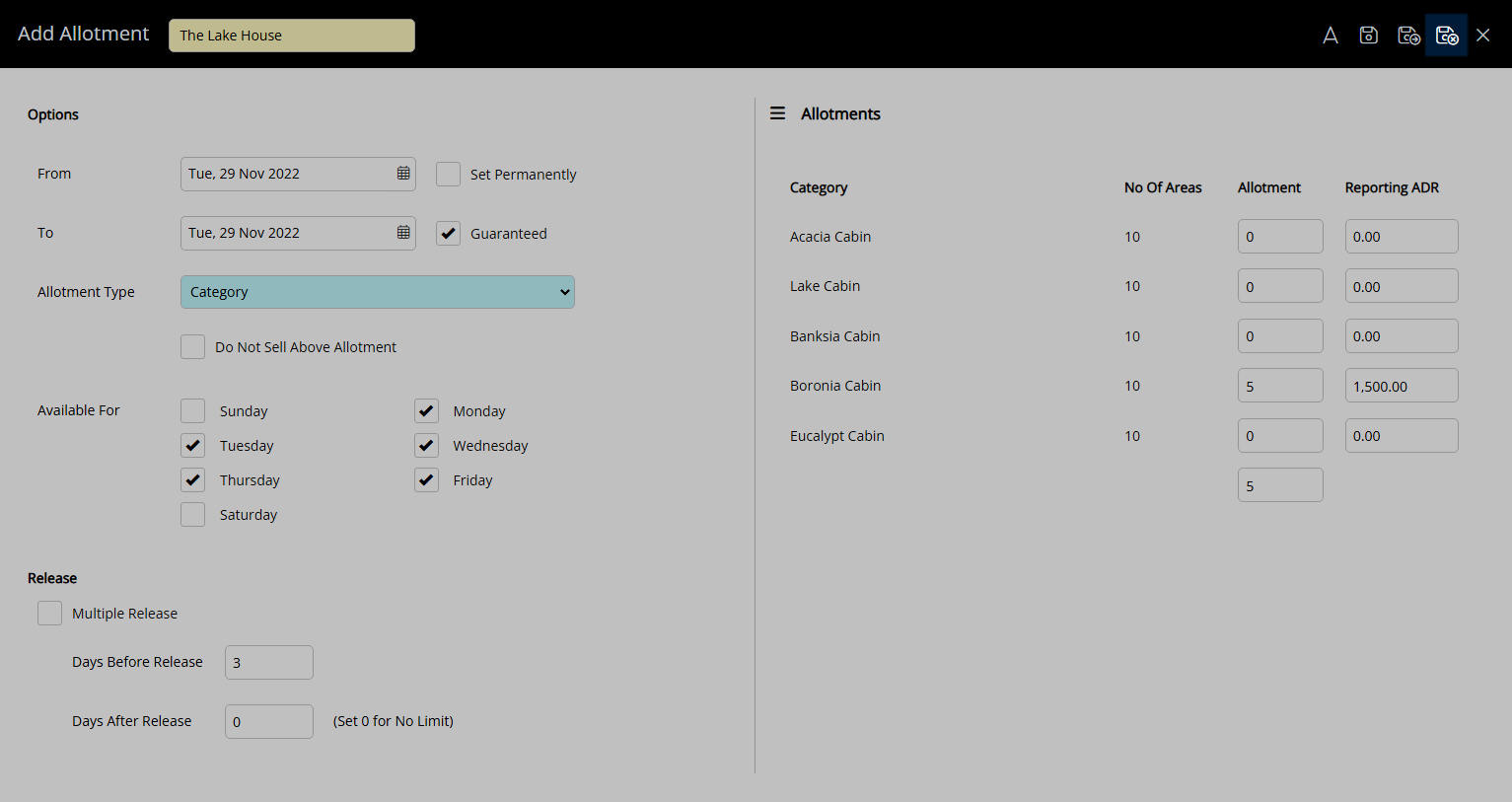The image size is (1512, 802).
Task: Click the Save and Exit icon
Action: [x=1447, y=36]
